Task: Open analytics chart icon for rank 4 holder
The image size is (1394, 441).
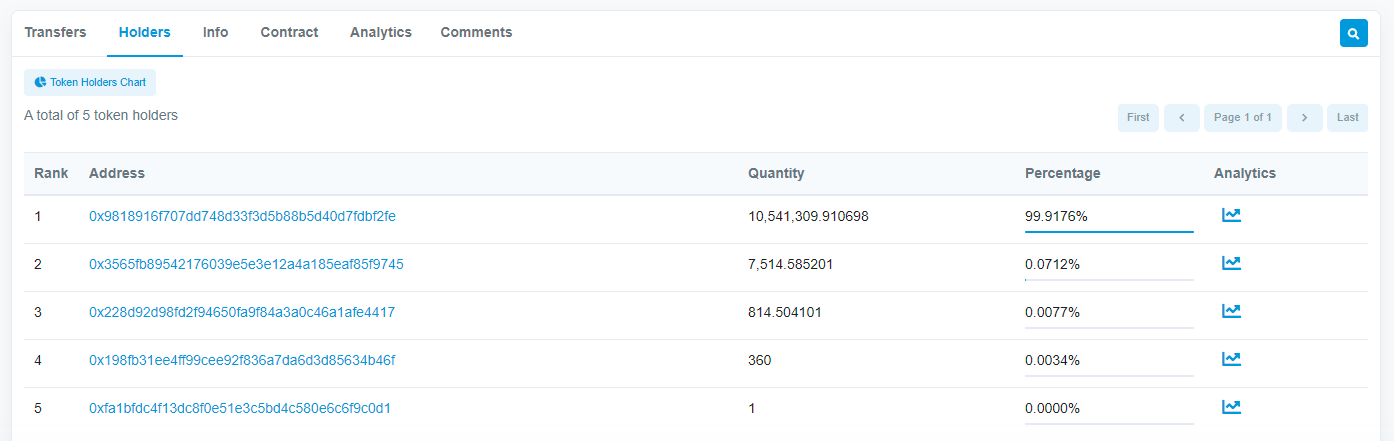Action: [1231, 359]
